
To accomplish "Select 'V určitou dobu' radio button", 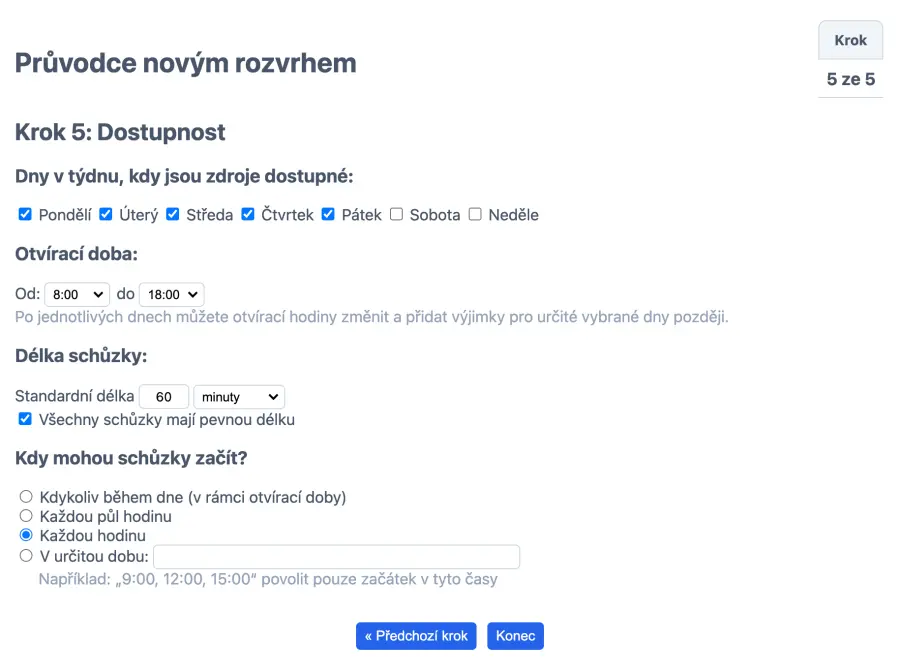I will coord(26,555).
